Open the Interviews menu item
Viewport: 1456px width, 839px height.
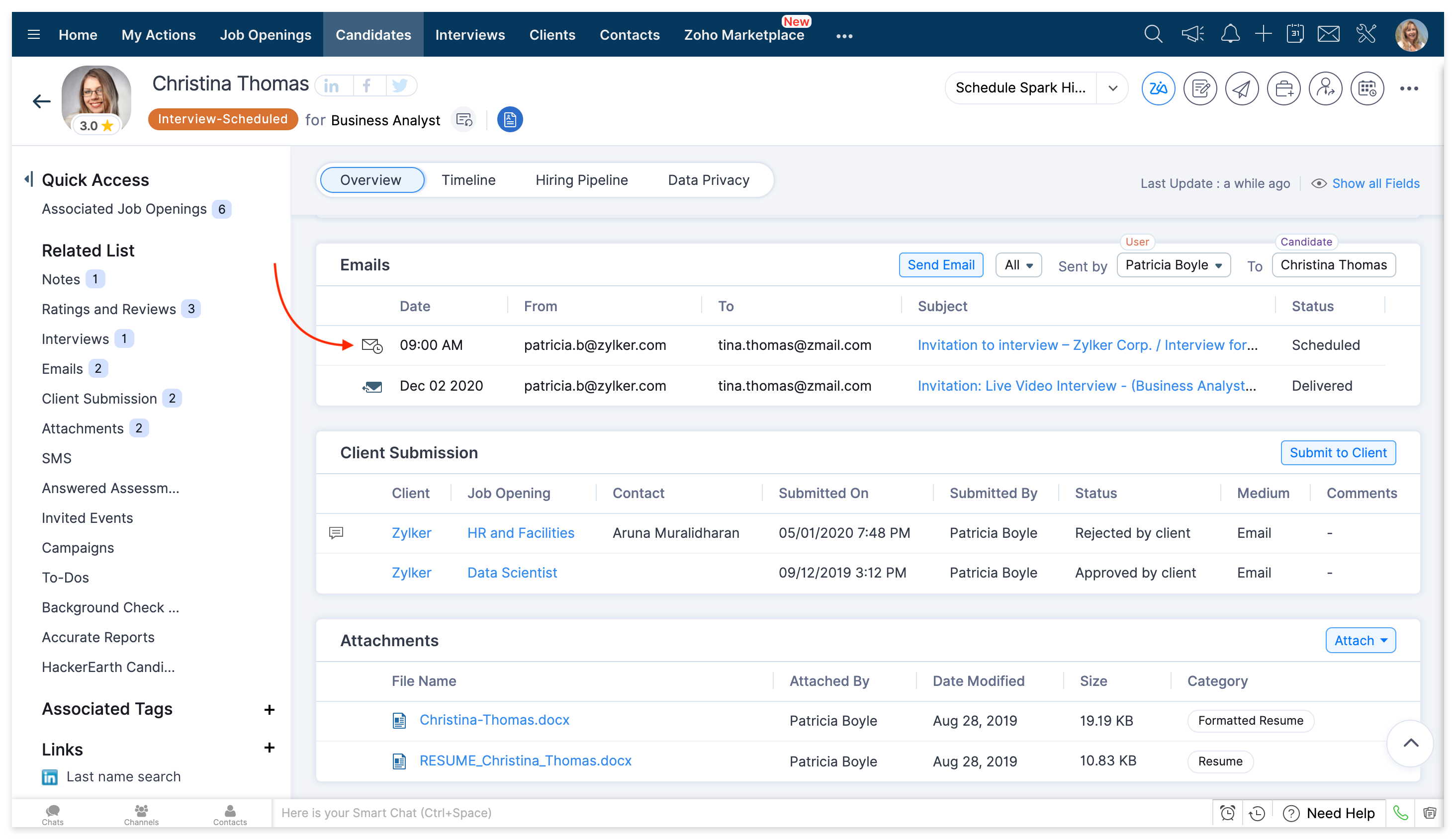[x=470, y=35]
